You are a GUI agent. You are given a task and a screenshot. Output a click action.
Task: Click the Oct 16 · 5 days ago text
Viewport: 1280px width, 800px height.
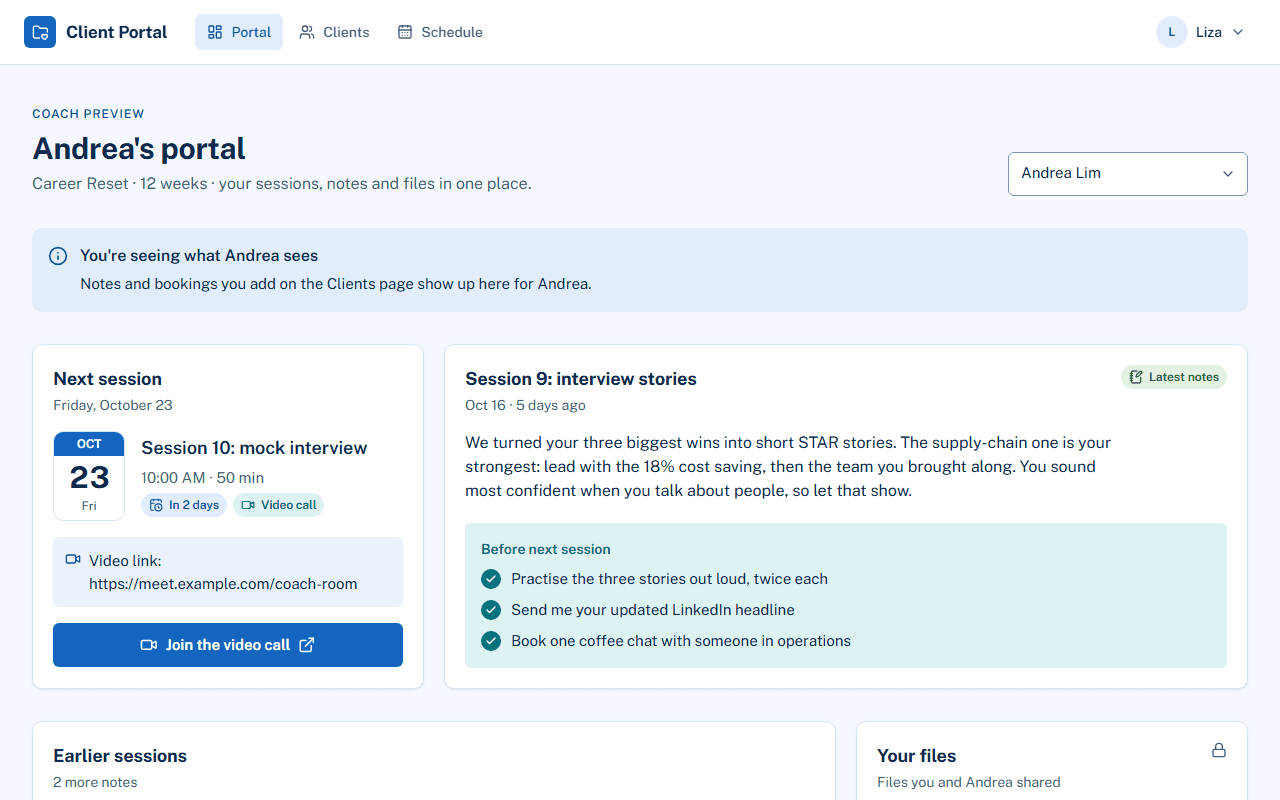(x=526, y=405)
